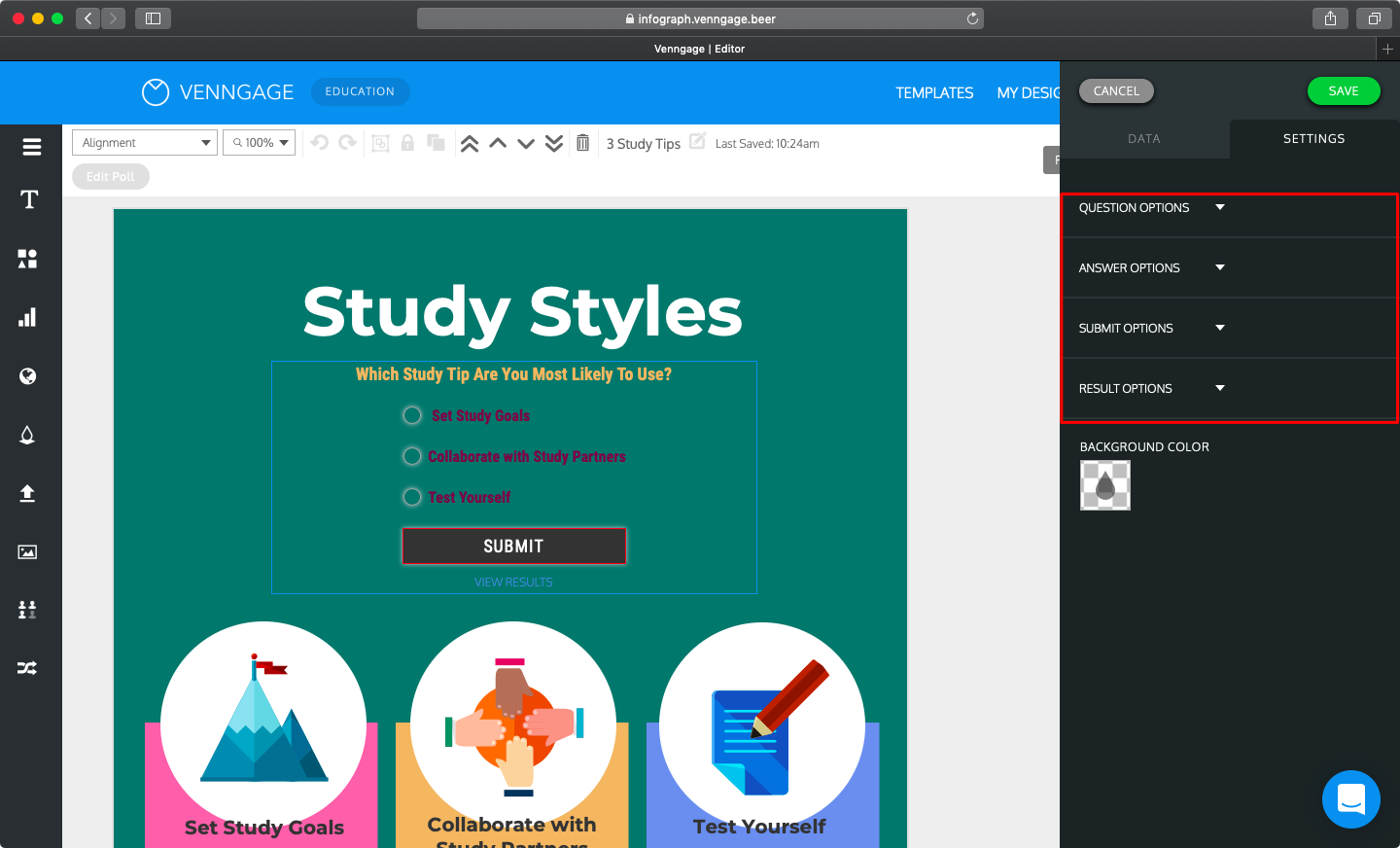Open the Templates menu
1400x848 pixels.
pyautogui.click(x=934, y=92)
